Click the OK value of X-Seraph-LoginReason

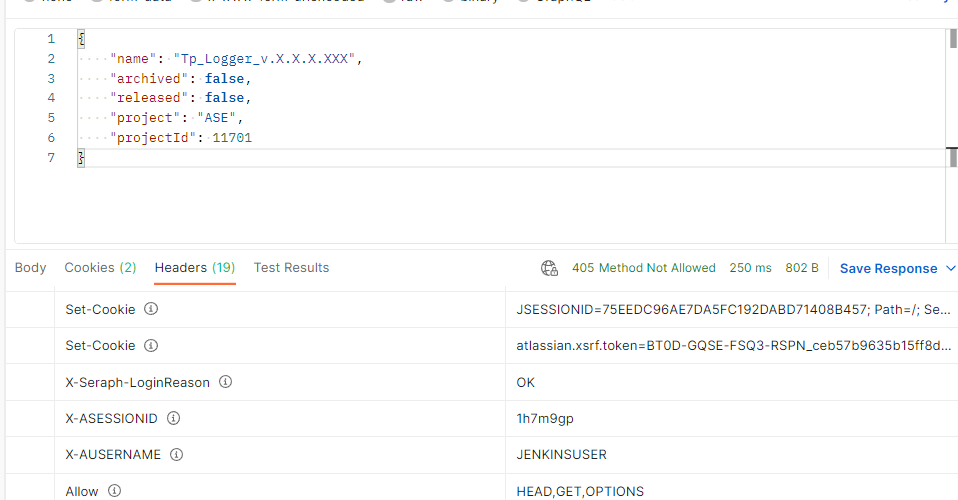point(525,382)
